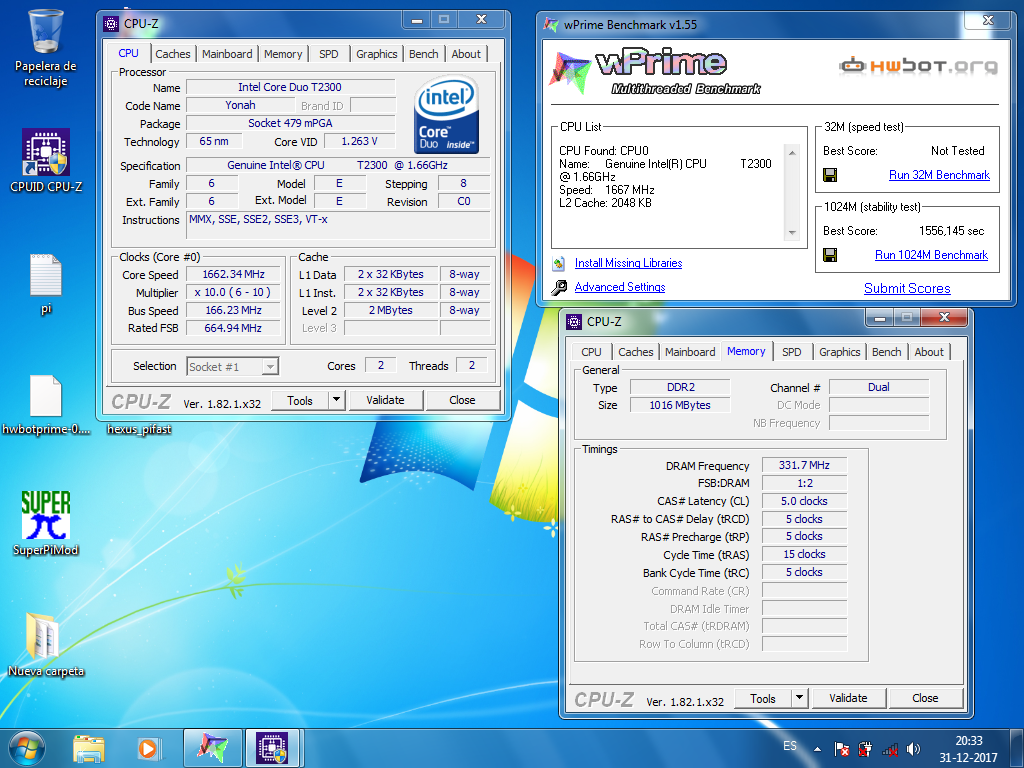This screenshot has width=1024, height=768.
Task: Click the Core Speed value 1662.34 MHz
Action: point(234,274)
